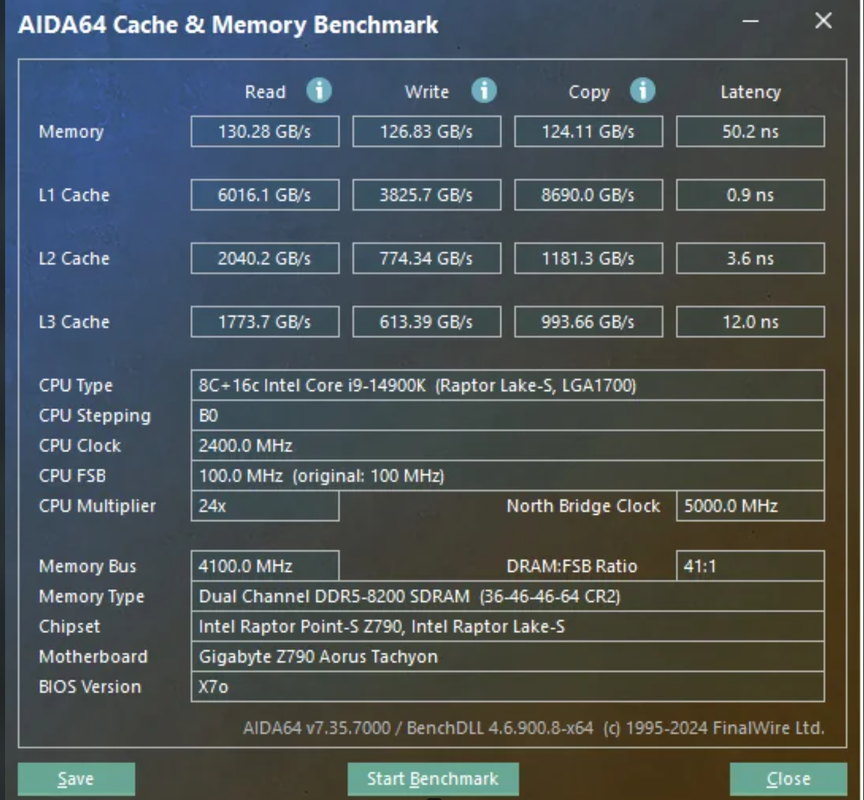Select L3 Cache write 613.39 GB/s

(x=426, y=321)
